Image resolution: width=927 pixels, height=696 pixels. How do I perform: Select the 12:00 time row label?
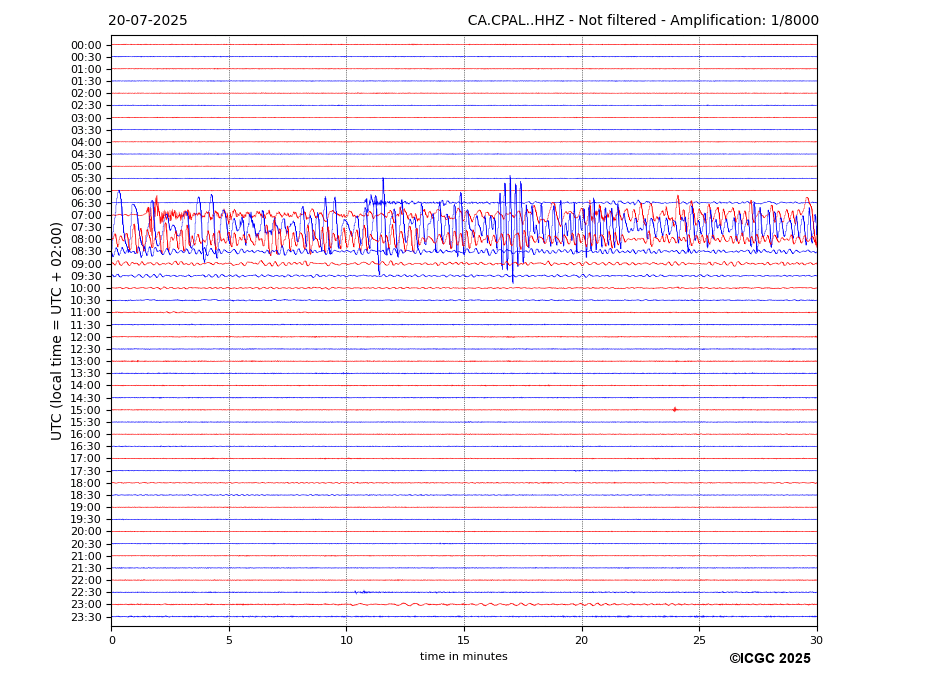click(86, 337)
